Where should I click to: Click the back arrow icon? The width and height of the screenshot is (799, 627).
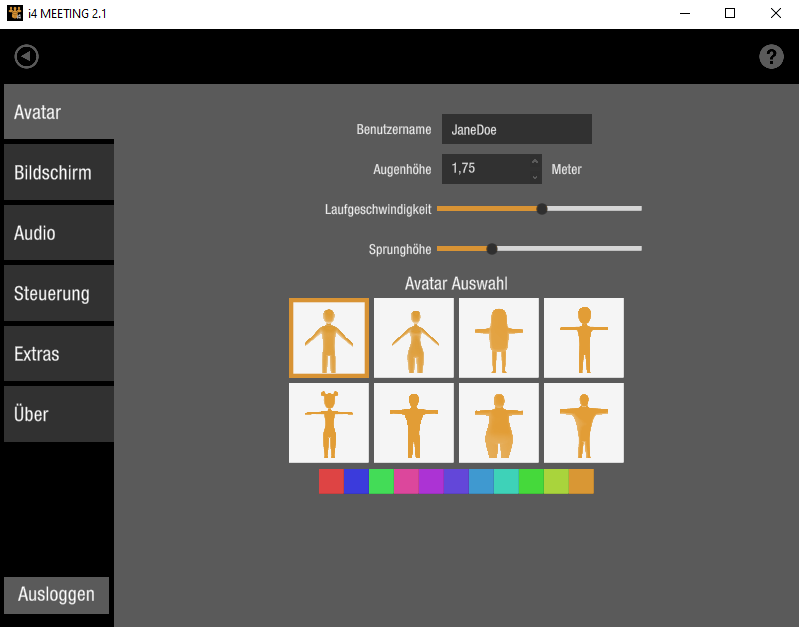tap(27, 57)
